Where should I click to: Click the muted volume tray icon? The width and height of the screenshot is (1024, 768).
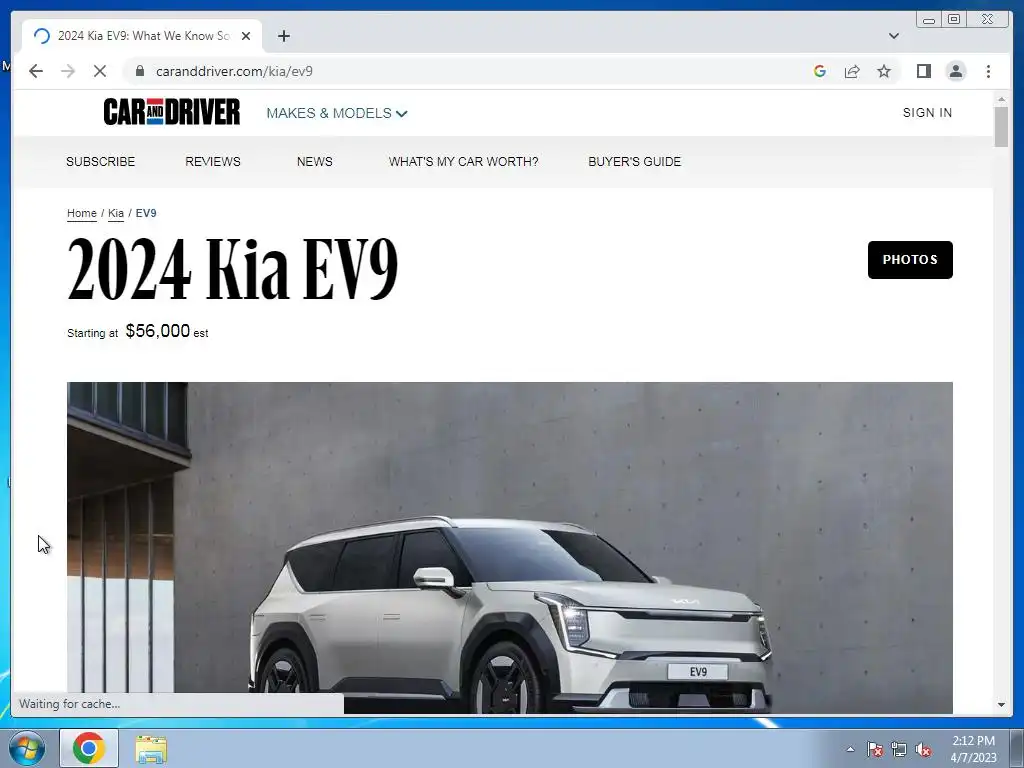tap(923, 750)
